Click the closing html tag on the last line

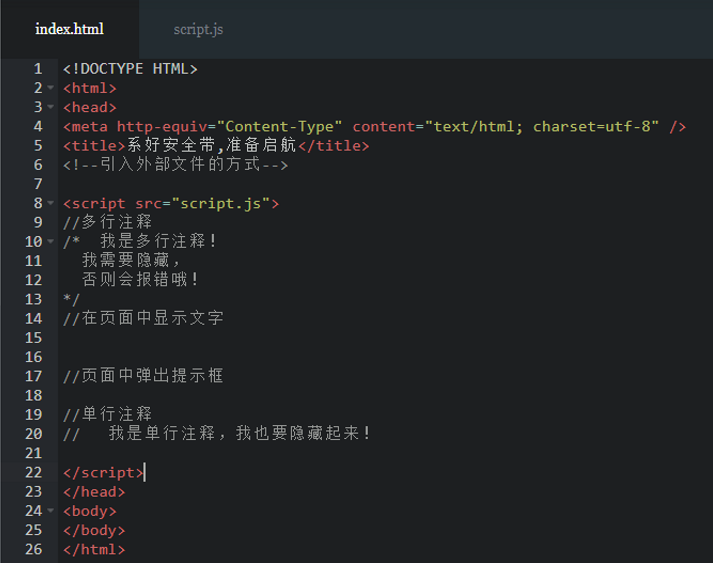click(94, 549)
